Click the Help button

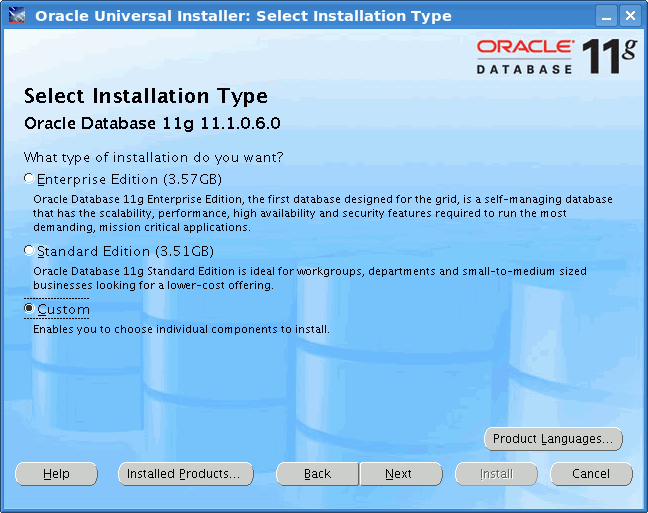pos(56,474)
